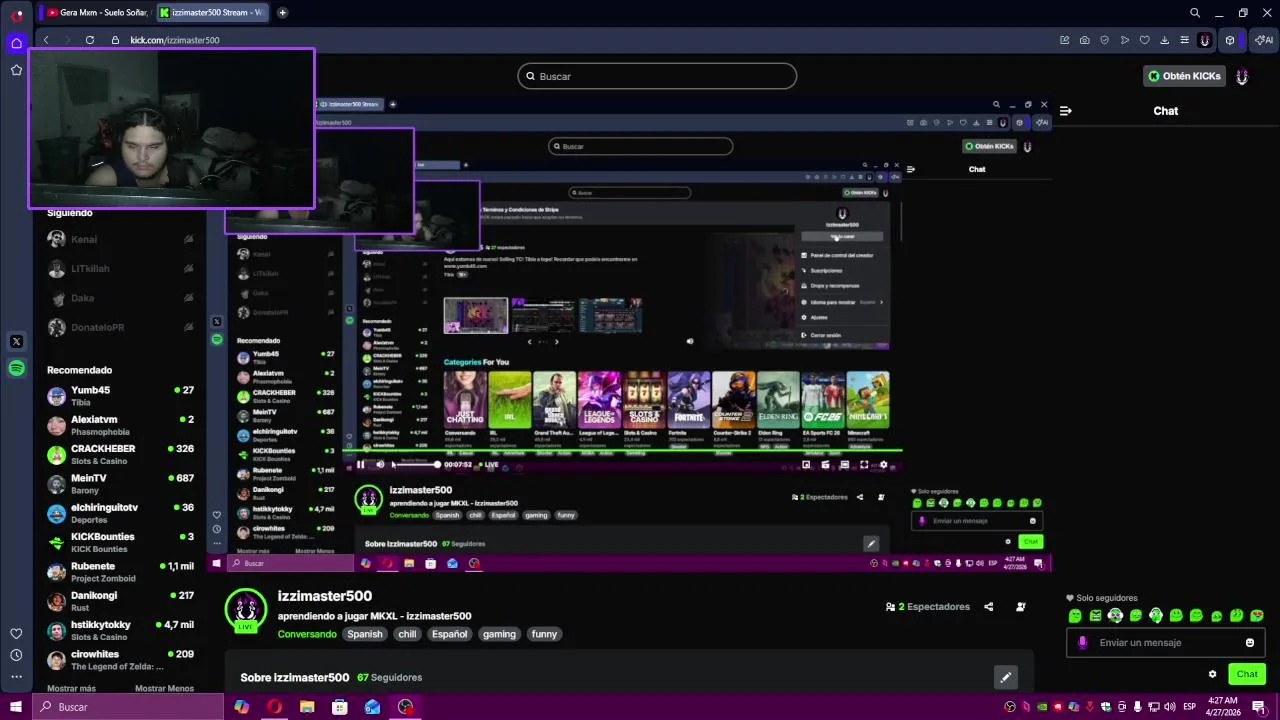1280x720 pixels.
Task: Open chat settings gear icon
Action: 1212,674
